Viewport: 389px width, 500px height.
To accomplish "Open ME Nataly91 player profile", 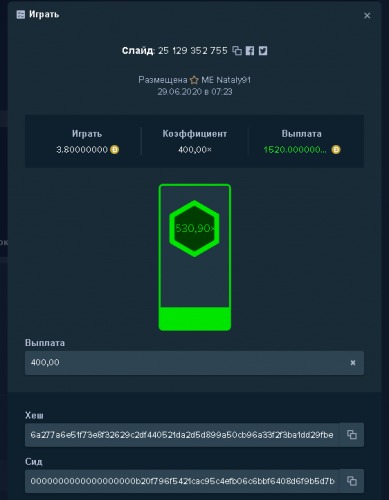I will pyautogui.click(x=226, y=80).
